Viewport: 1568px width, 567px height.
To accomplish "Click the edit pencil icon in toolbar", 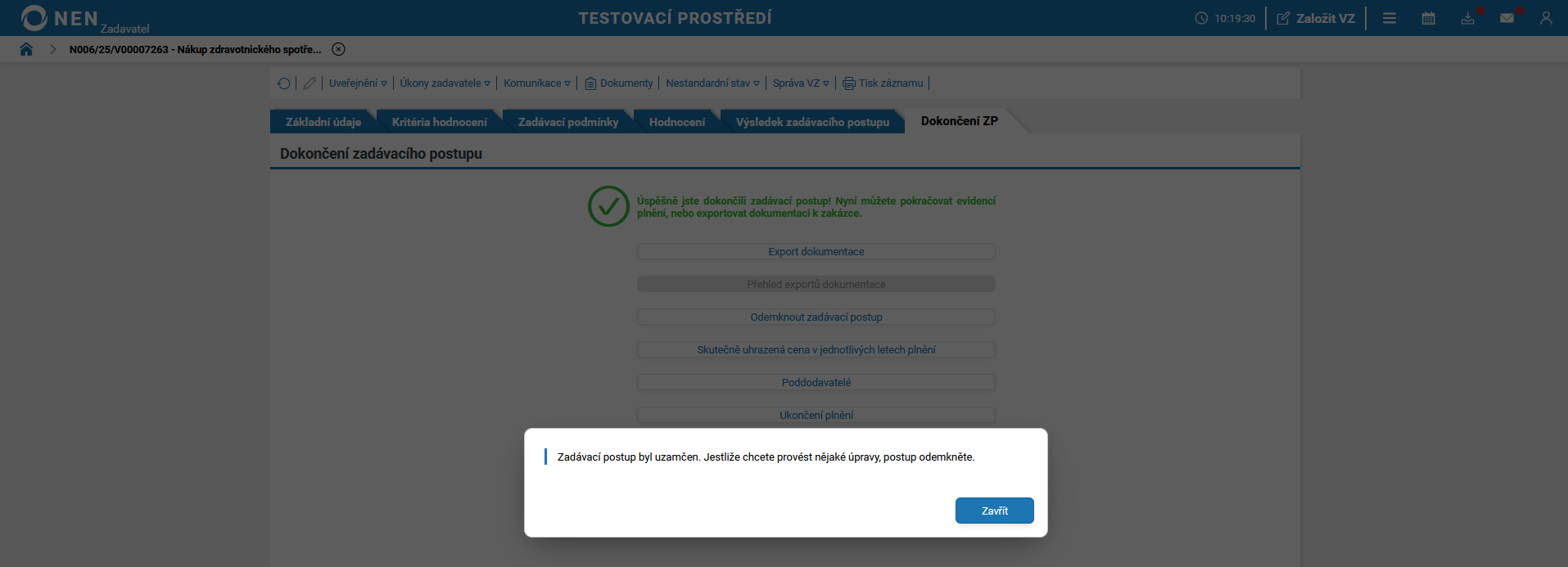I will point(310,83).
